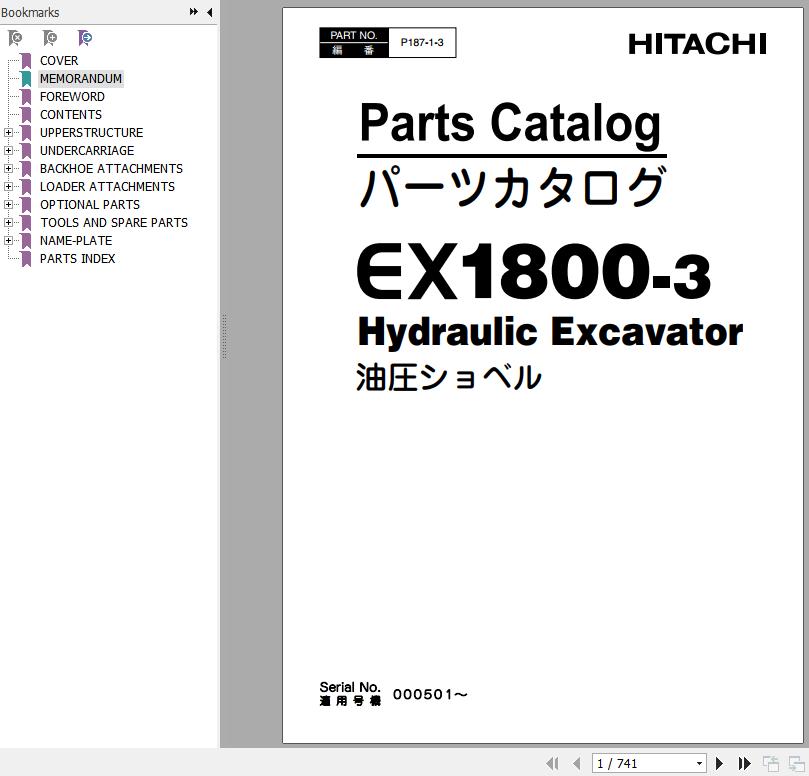The height and width of the screenshot is (776, 809).
Task: Click the Japanese subtitle 油圧ショベル
Action: pyautogui.click(x=448, y=377)
